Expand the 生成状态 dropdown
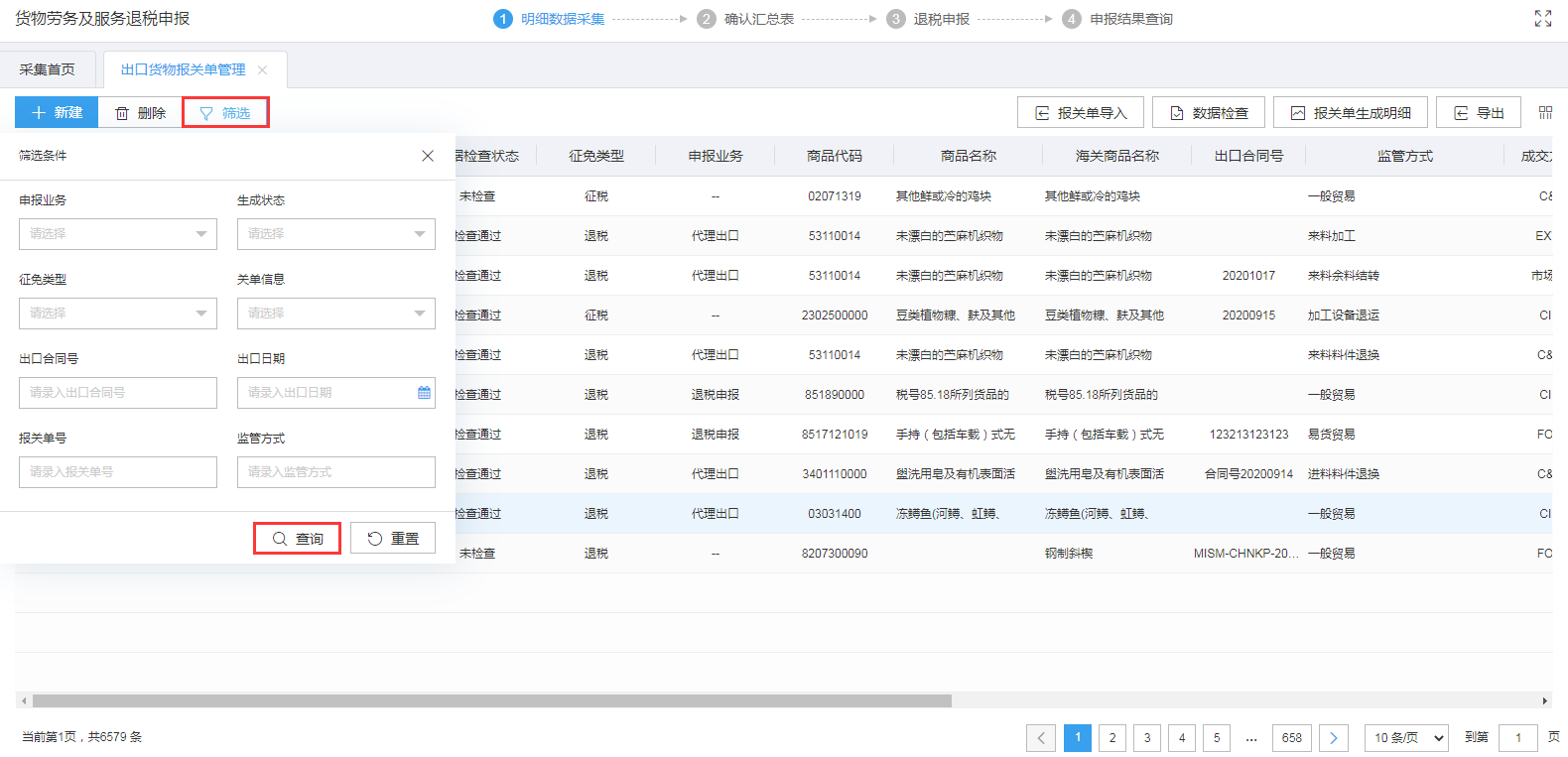1568x757 pixels. 335,234
